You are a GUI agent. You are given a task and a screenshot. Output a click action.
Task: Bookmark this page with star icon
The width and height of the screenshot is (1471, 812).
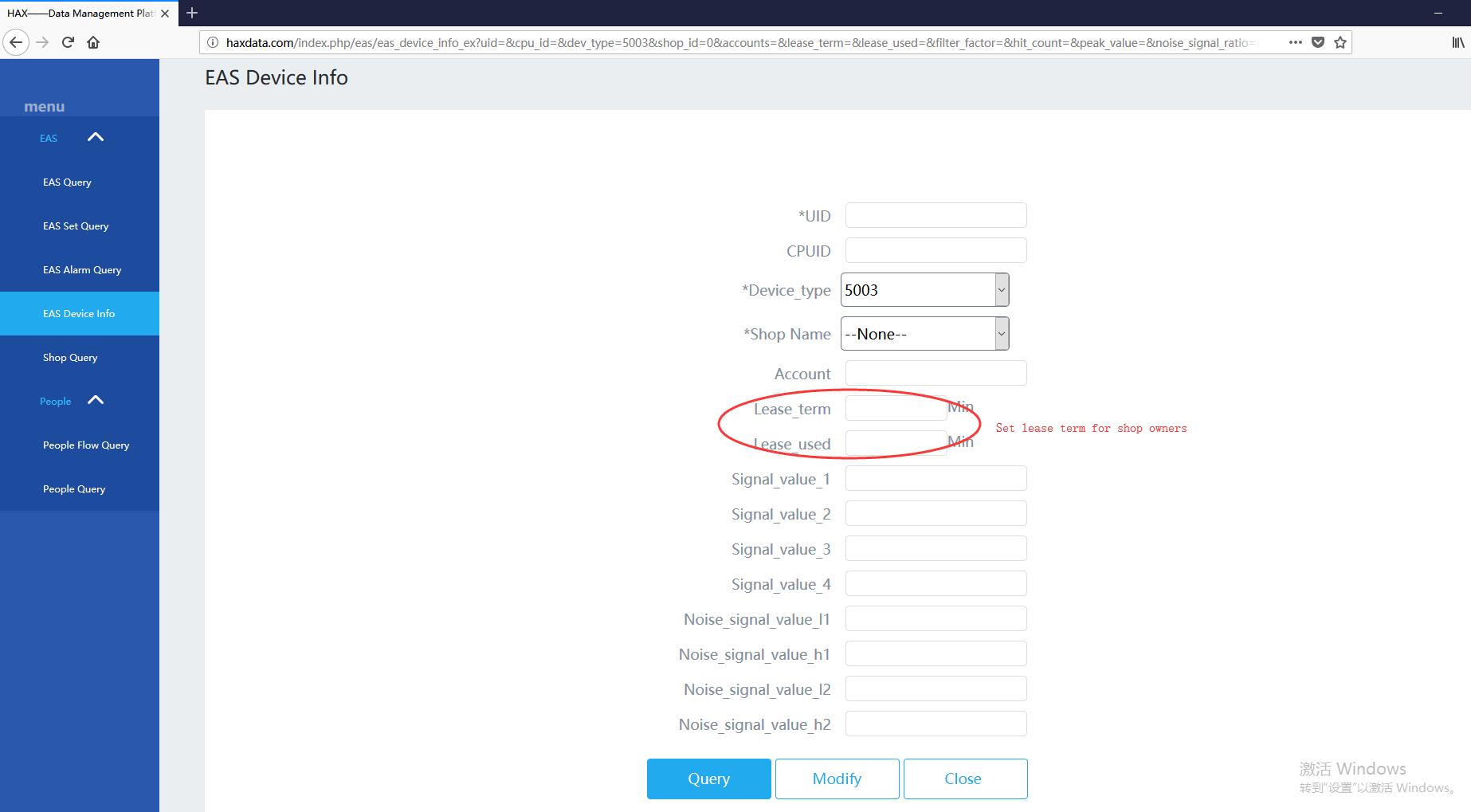pos(1340,42)
